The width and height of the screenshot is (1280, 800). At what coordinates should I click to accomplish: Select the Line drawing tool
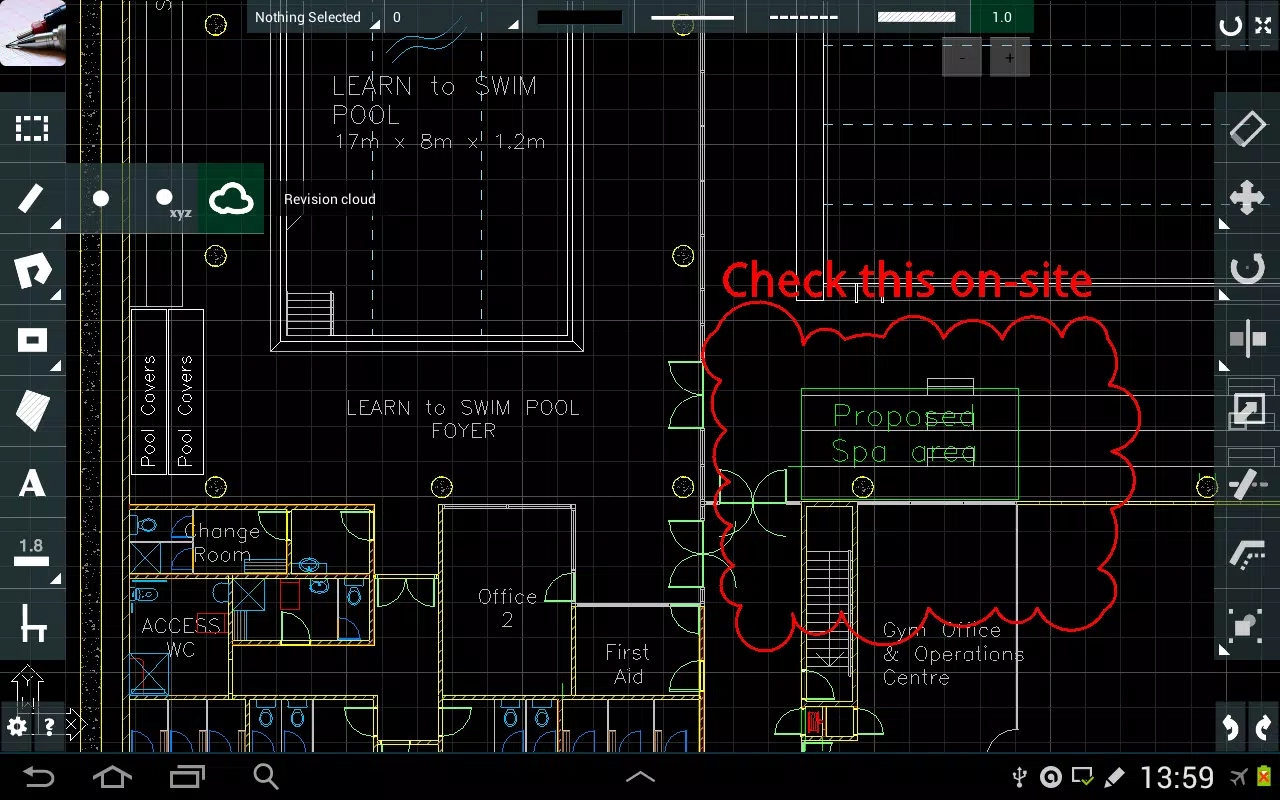[x=32, y=199]
